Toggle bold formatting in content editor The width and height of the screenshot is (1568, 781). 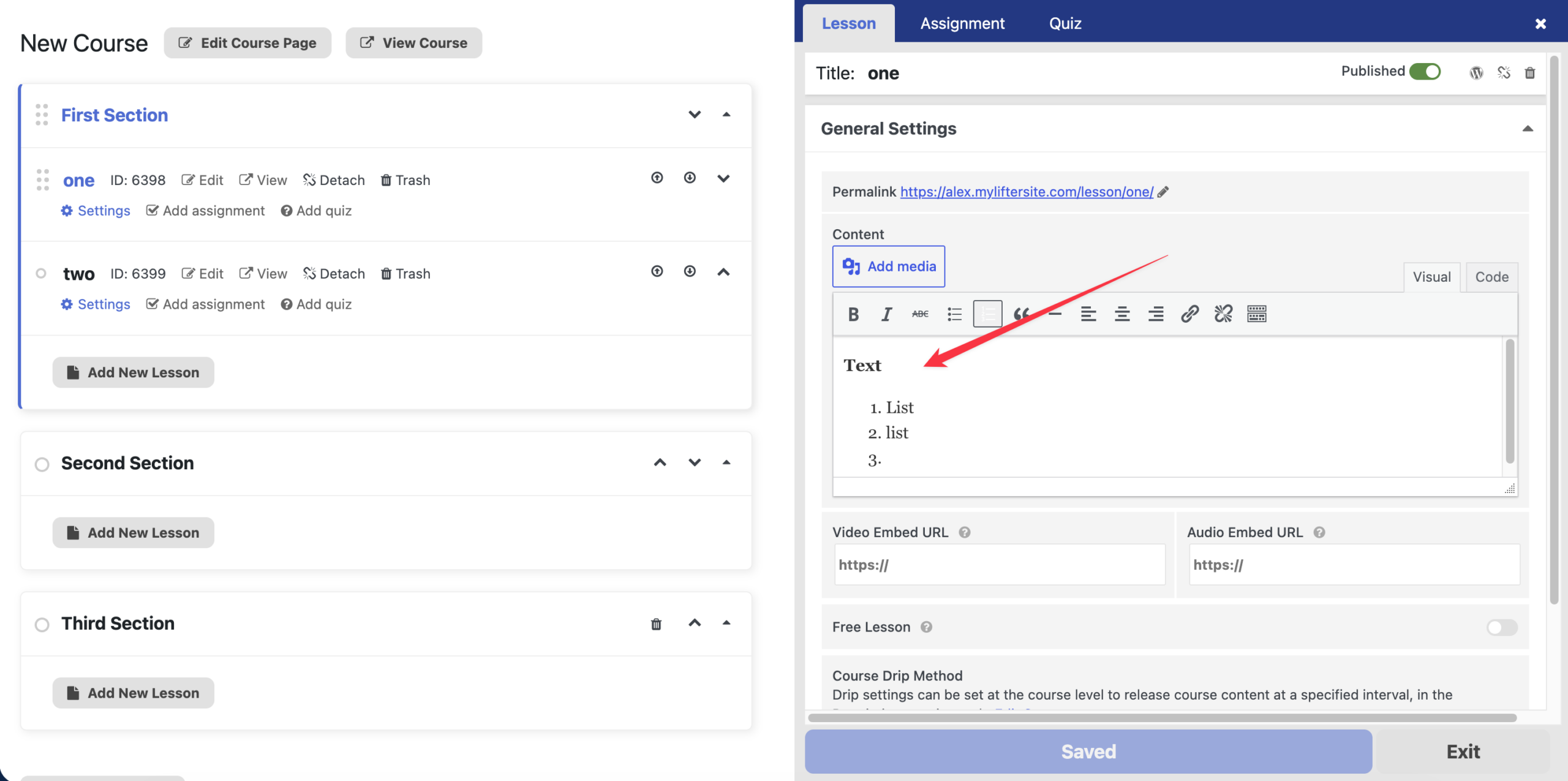coord(853,314)
